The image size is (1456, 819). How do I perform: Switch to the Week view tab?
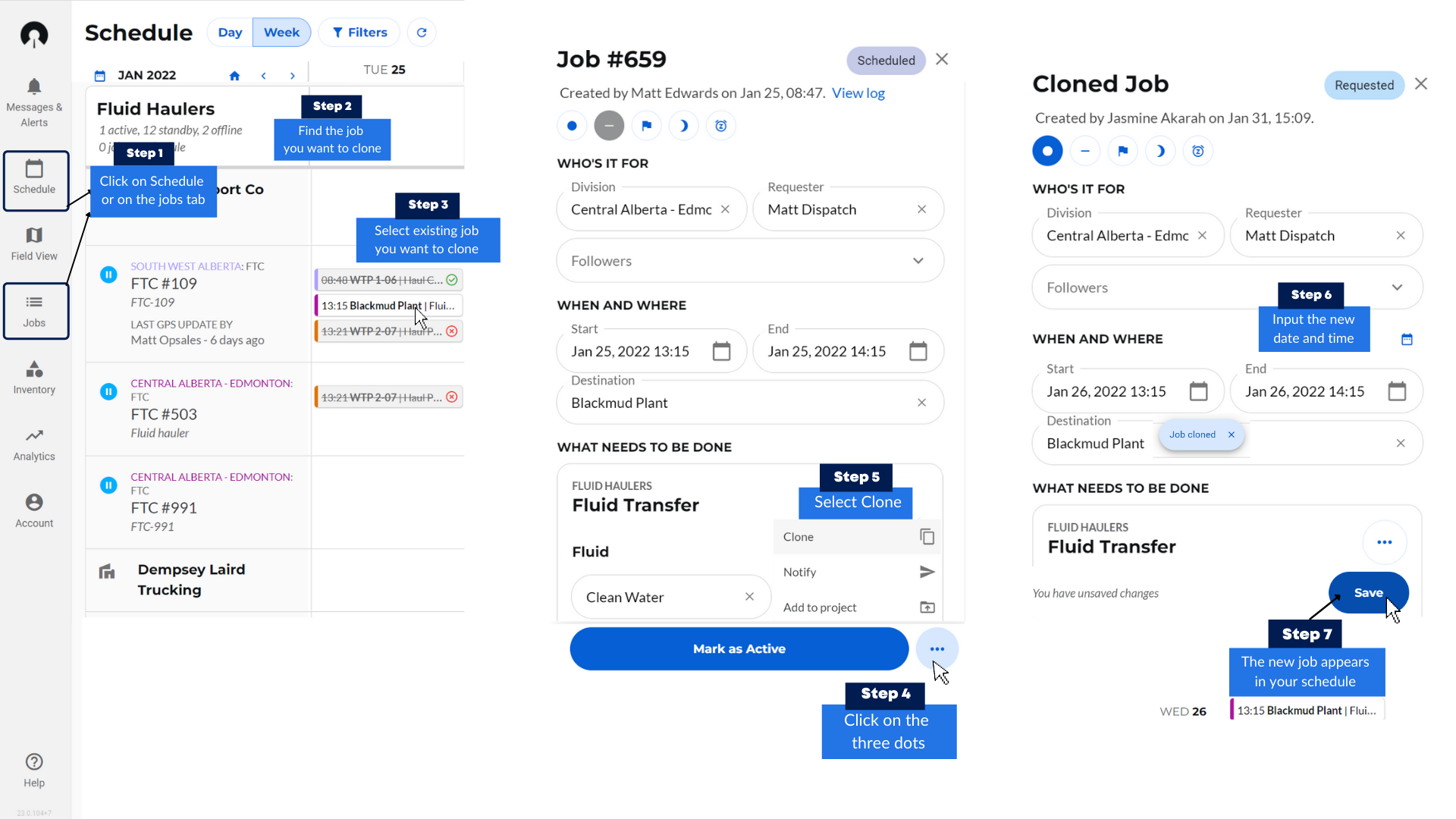pos(281,33)
